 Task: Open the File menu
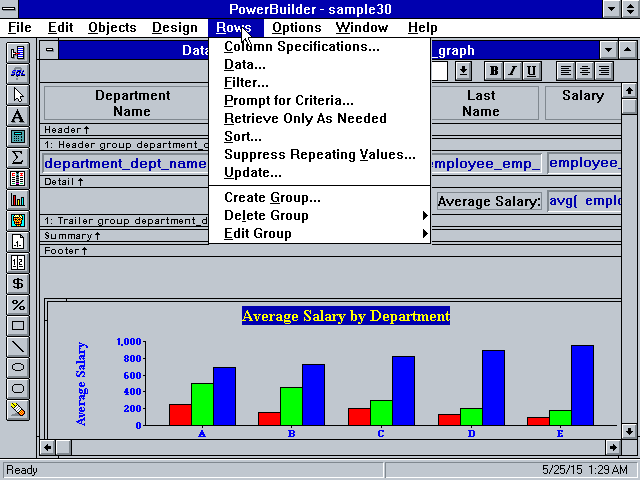20,28
